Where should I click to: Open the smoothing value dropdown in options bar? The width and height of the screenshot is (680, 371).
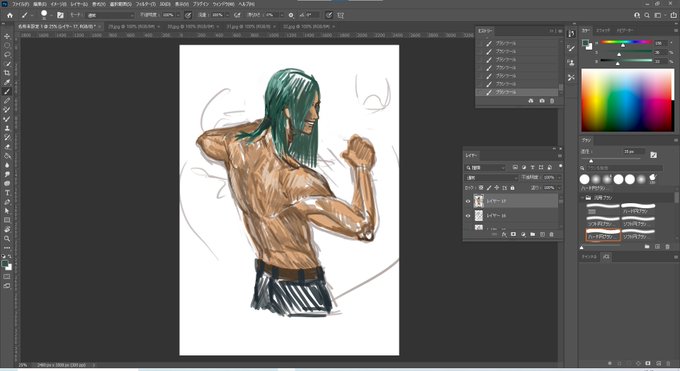click(282, 15)
